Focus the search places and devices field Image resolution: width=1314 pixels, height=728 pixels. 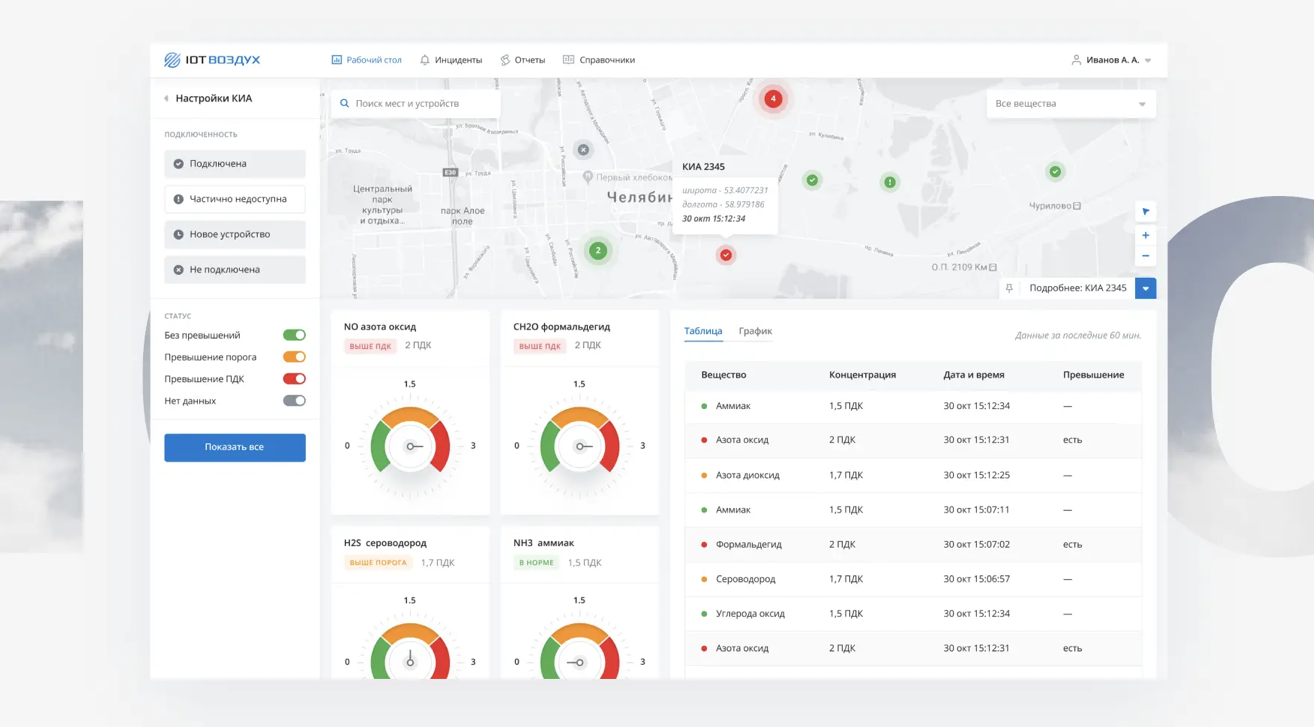click(x=416, y=103)
